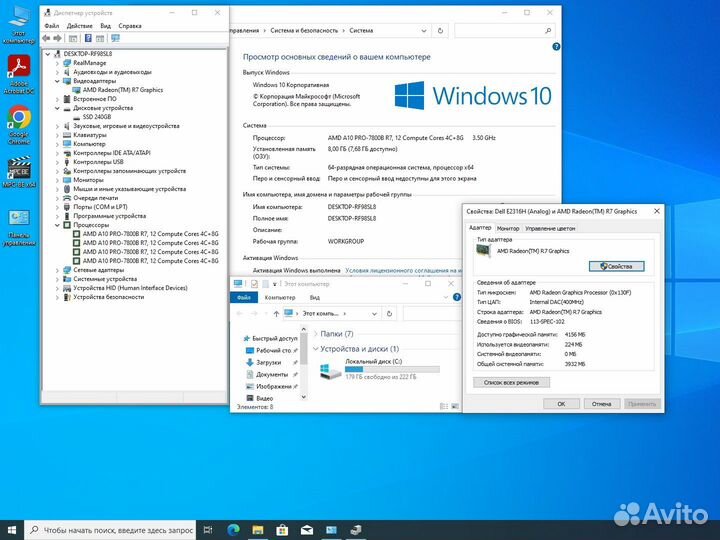Open File Explorer from the taskbar
720x540 pixels.
[x=258, y=530]
